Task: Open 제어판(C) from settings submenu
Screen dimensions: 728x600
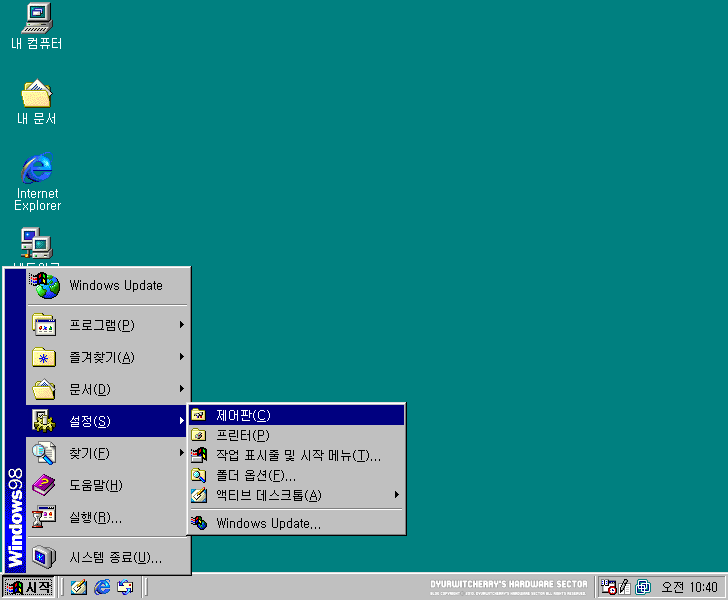Action: tap(297, 415)
